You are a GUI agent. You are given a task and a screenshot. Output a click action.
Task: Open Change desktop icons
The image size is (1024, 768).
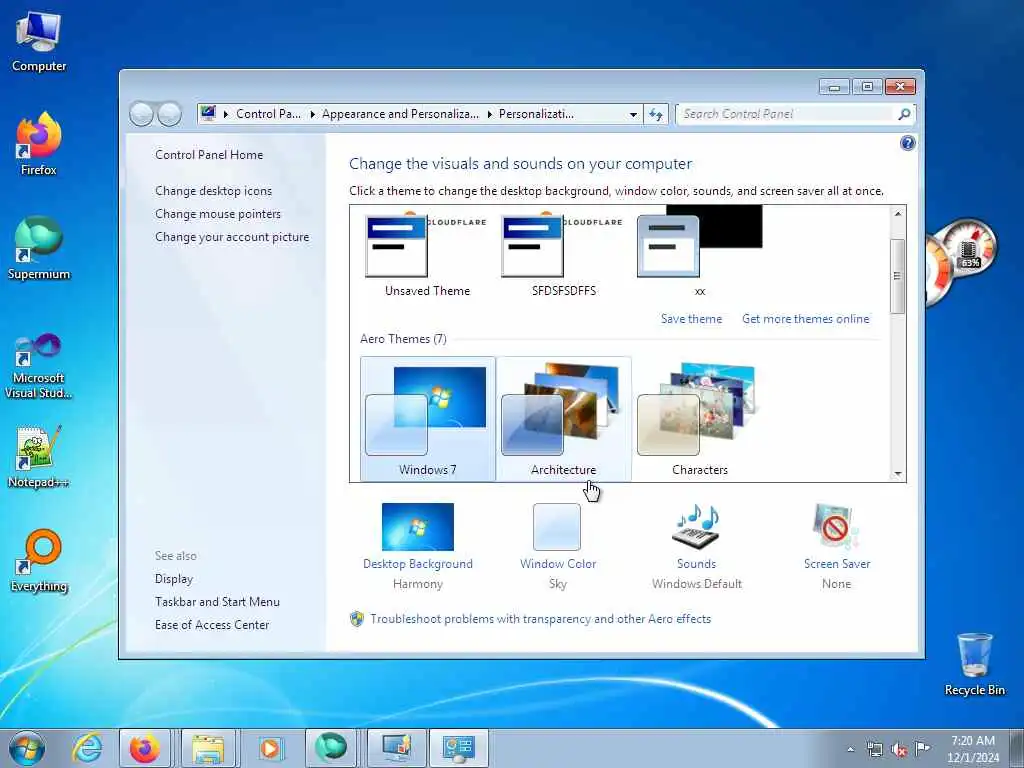pyautogui.click(x=214, y=191)
